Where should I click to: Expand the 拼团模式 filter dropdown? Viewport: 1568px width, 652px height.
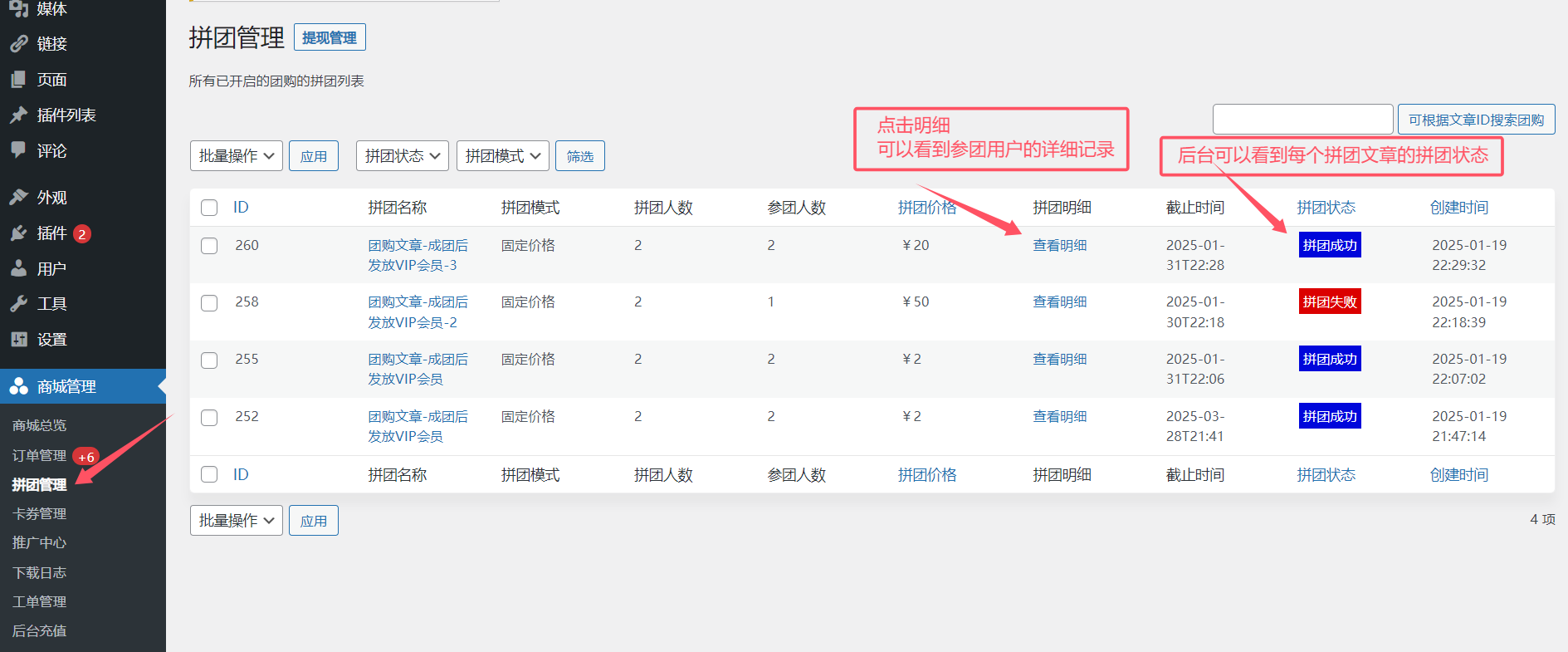point(502,156)
